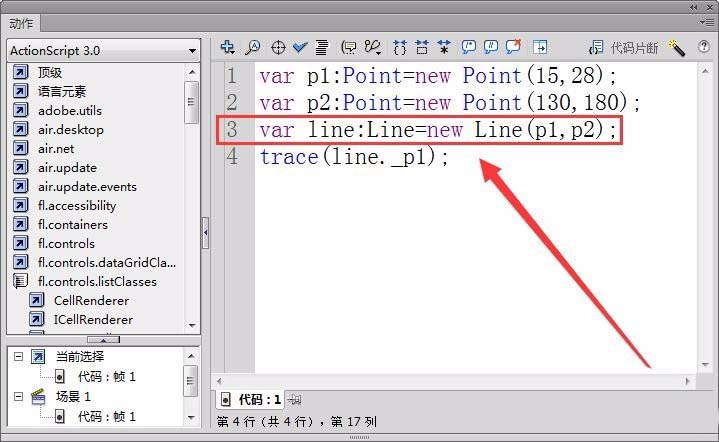Close the Actions panel with X
The image size is (719, 442).
[709, 7]
